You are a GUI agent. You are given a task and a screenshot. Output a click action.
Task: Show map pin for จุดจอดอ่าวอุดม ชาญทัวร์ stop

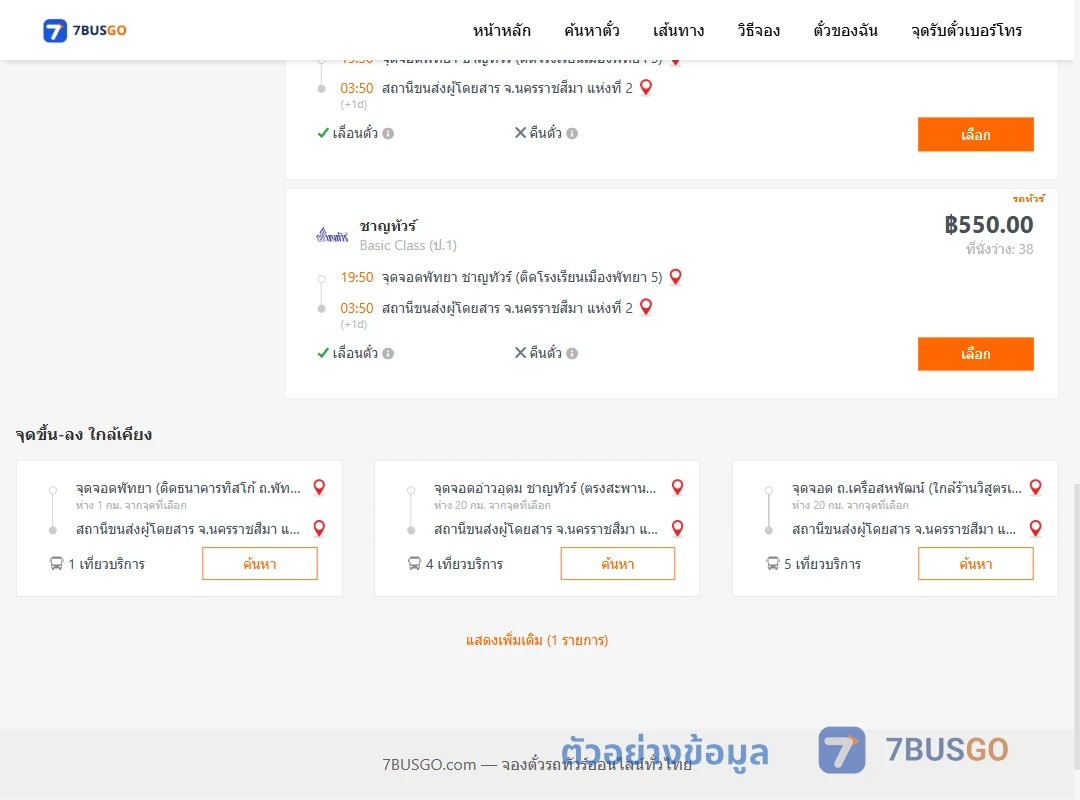click(x=678, y=487)
